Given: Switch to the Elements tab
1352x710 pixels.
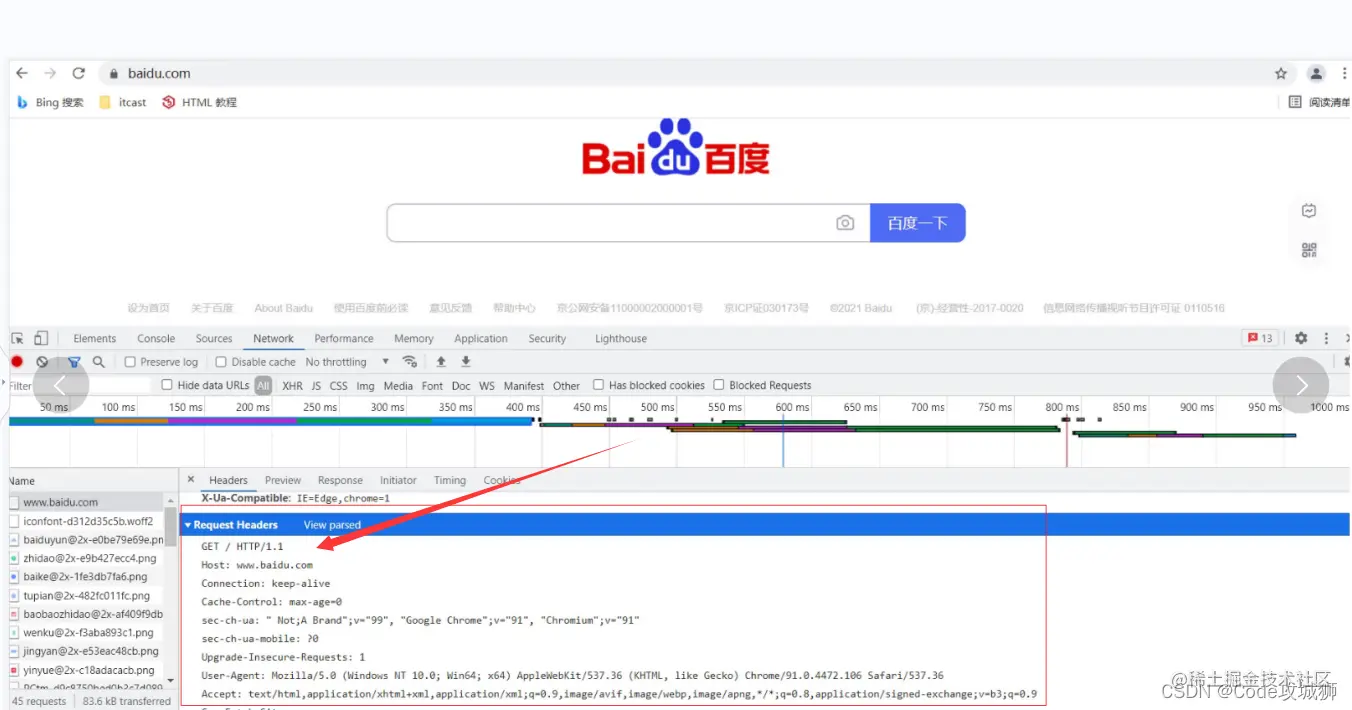Looking at the screenshot, I should [95, 338].
